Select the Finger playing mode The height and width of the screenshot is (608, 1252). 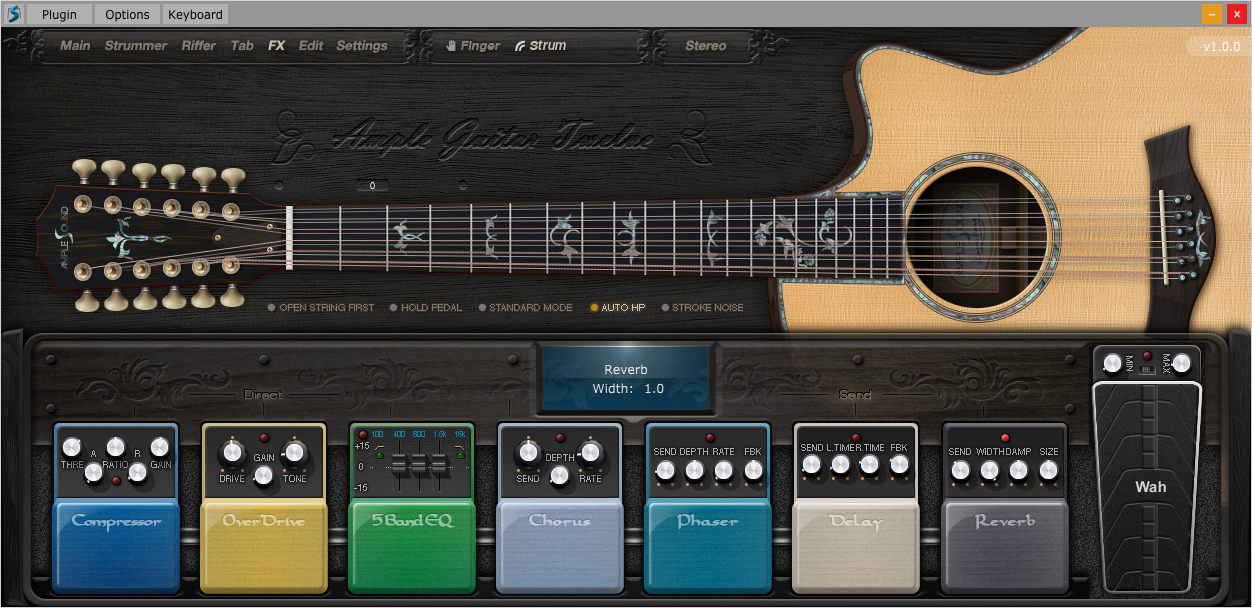click(473, 45)
